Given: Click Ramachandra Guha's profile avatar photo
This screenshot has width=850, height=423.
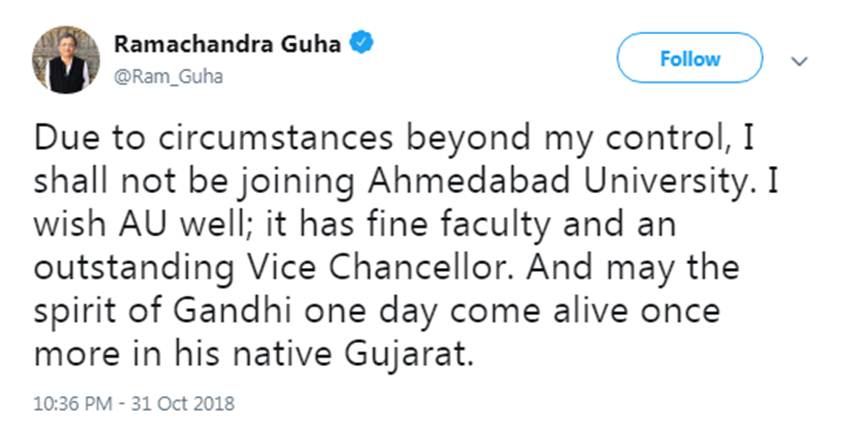Looking at the screenshot, I should 66,60.
